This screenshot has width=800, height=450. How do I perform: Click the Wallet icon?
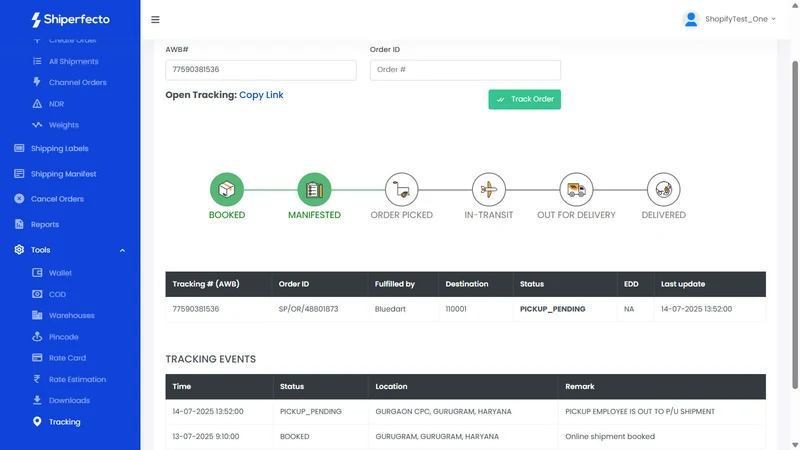(x=37, y=272)
